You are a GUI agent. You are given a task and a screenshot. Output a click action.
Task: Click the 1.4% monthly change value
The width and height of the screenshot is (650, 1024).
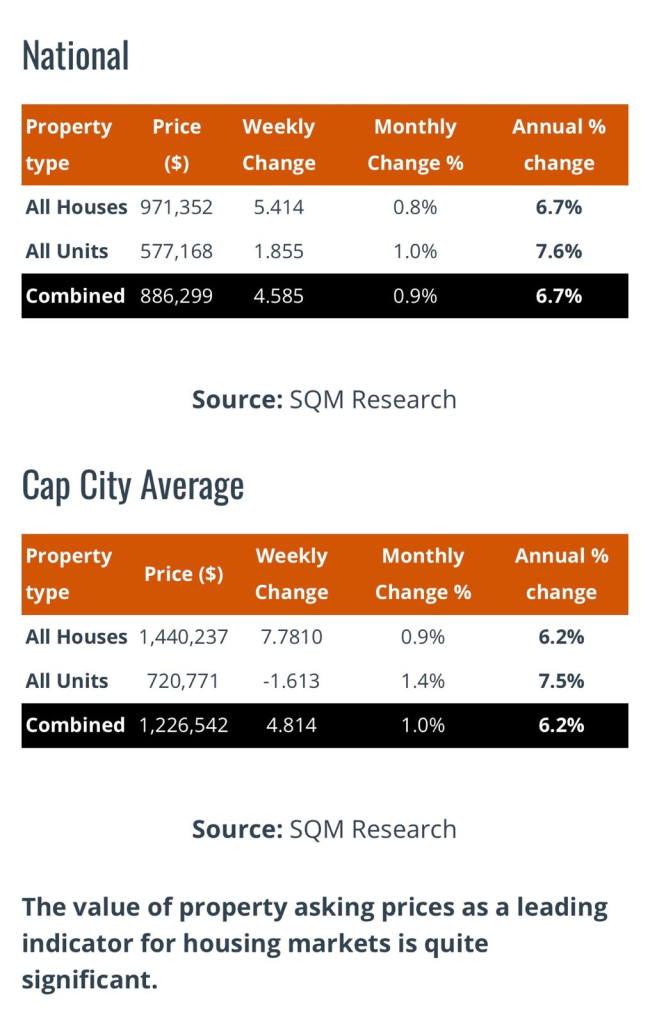coord(423,681)
